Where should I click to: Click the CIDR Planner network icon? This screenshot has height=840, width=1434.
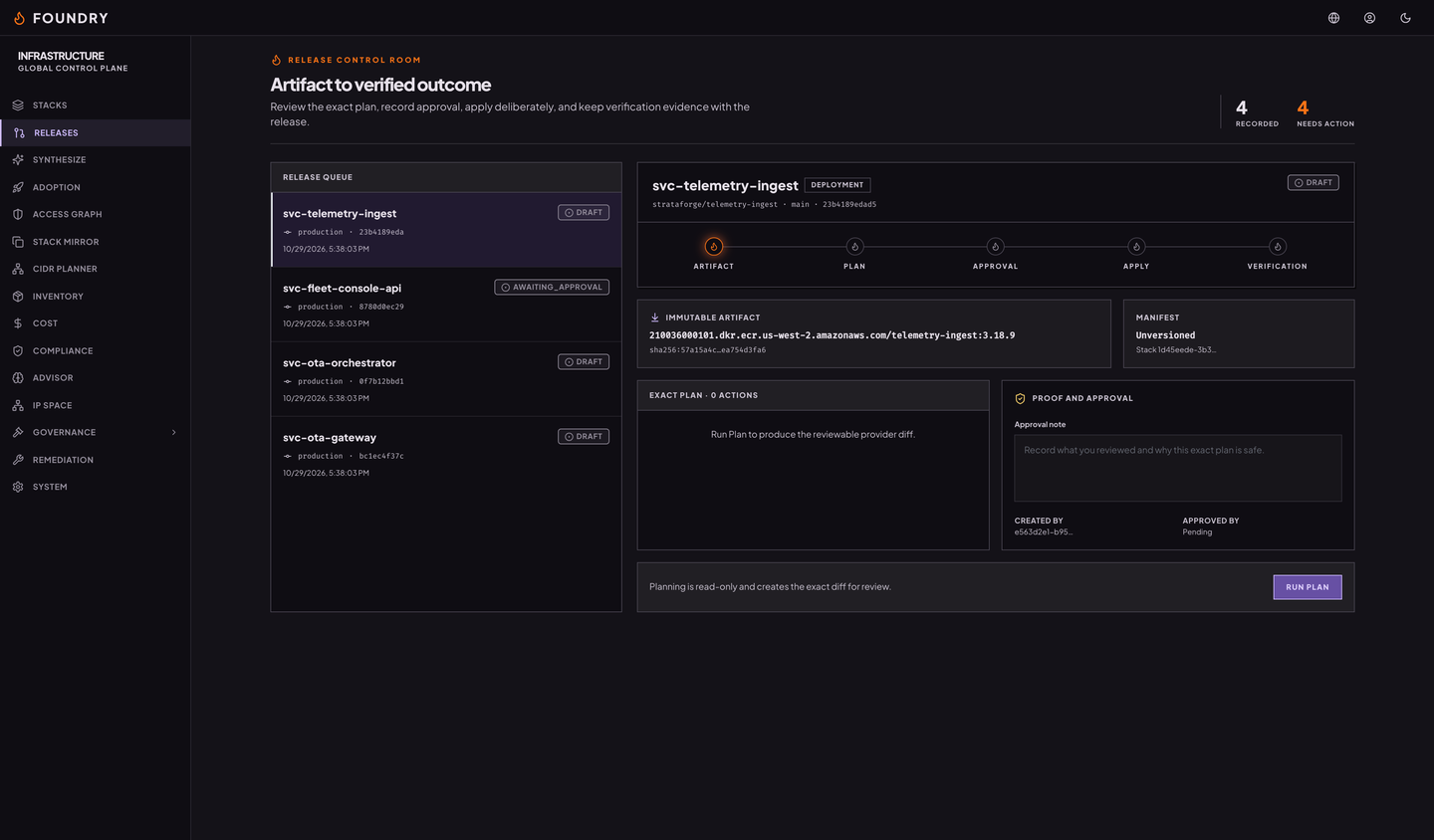tap(18, 269)
